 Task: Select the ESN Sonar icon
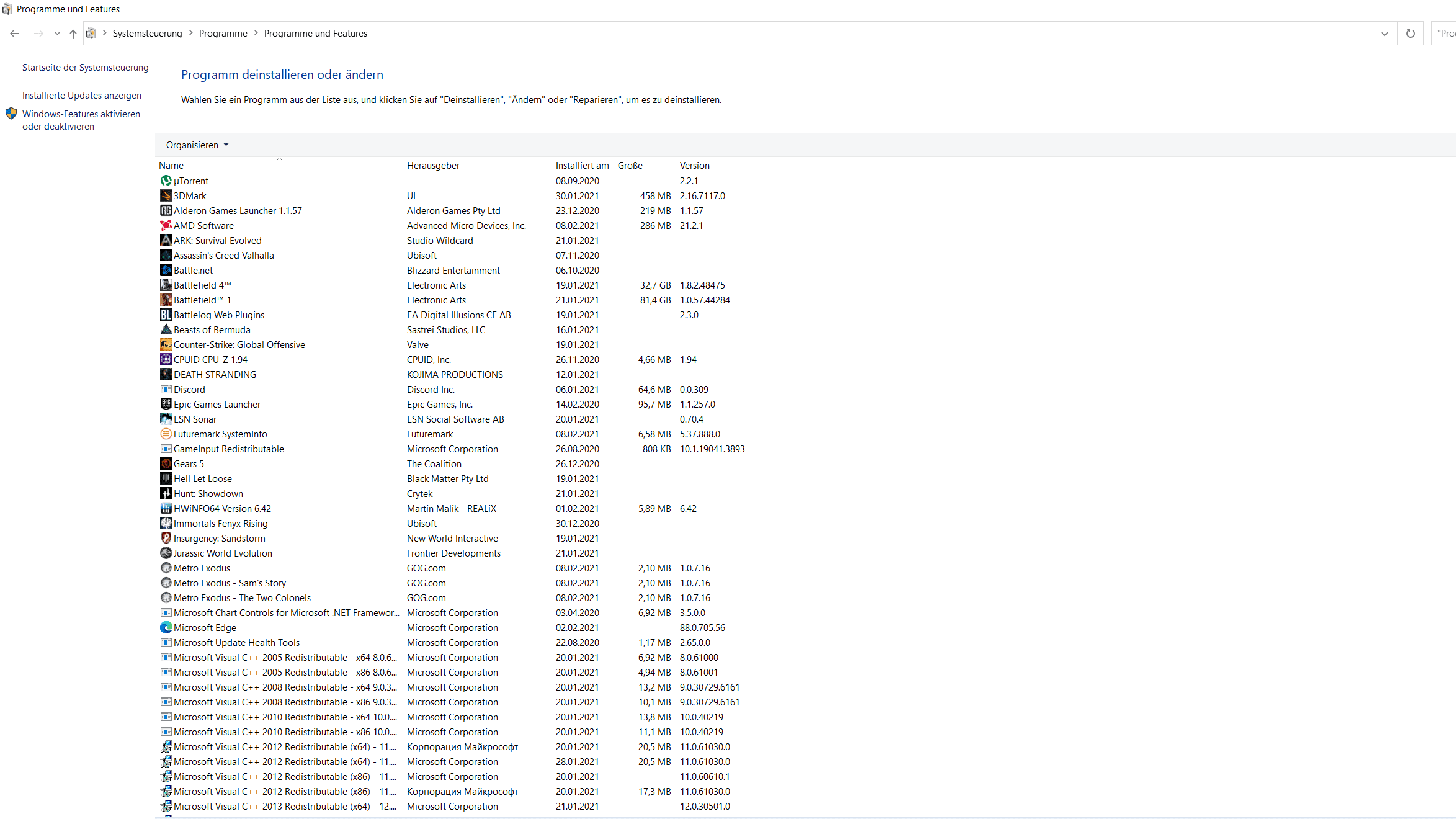pyautogui.click(x=166, y=419)
